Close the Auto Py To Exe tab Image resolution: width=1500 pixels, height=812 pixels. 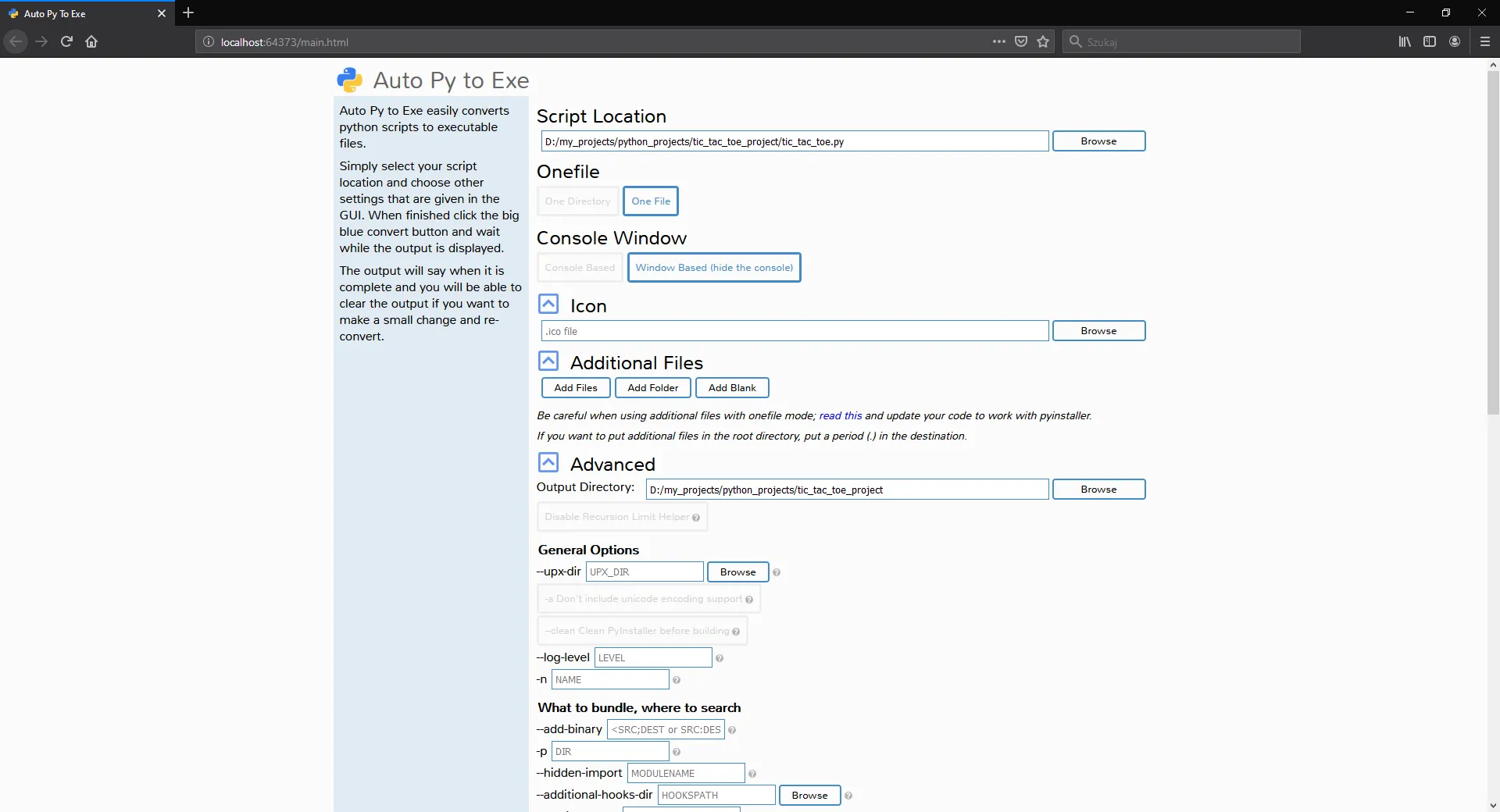coord(162,13)
